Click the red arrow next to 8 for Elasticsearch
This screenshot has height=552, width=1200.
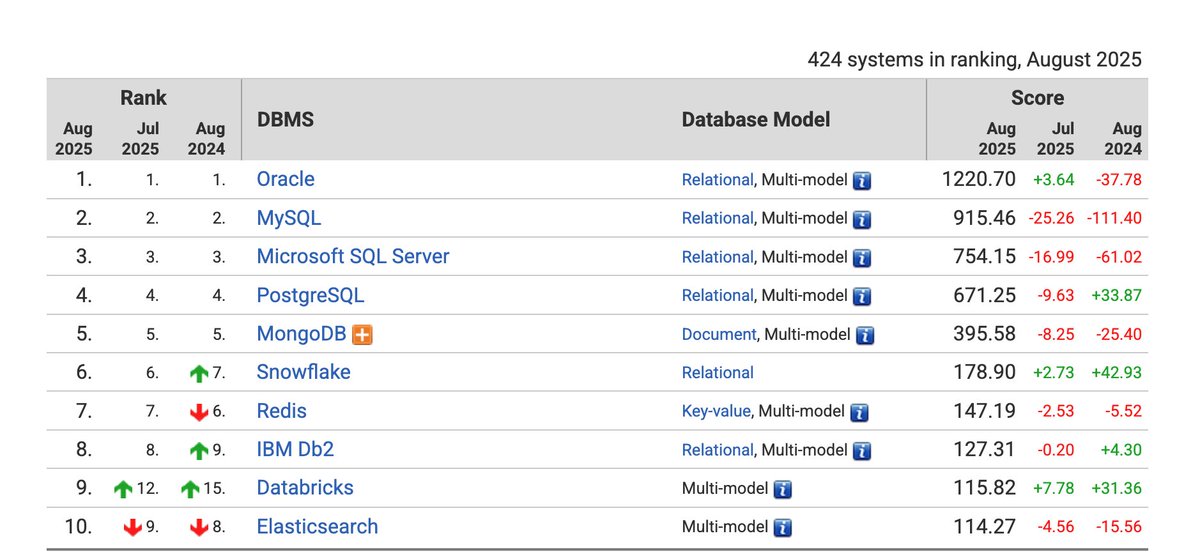click(x=199, y=528)
